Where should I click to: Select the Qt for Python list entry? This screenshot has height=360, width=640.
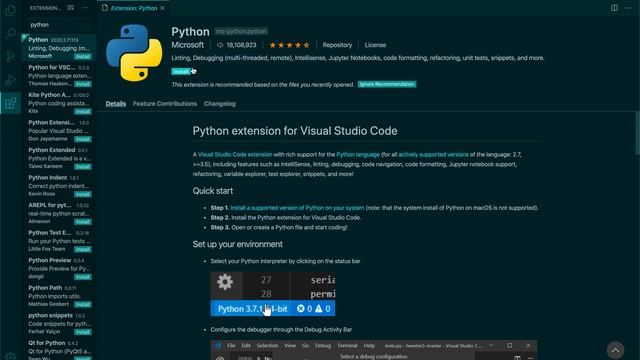click(x=59, y=349)
